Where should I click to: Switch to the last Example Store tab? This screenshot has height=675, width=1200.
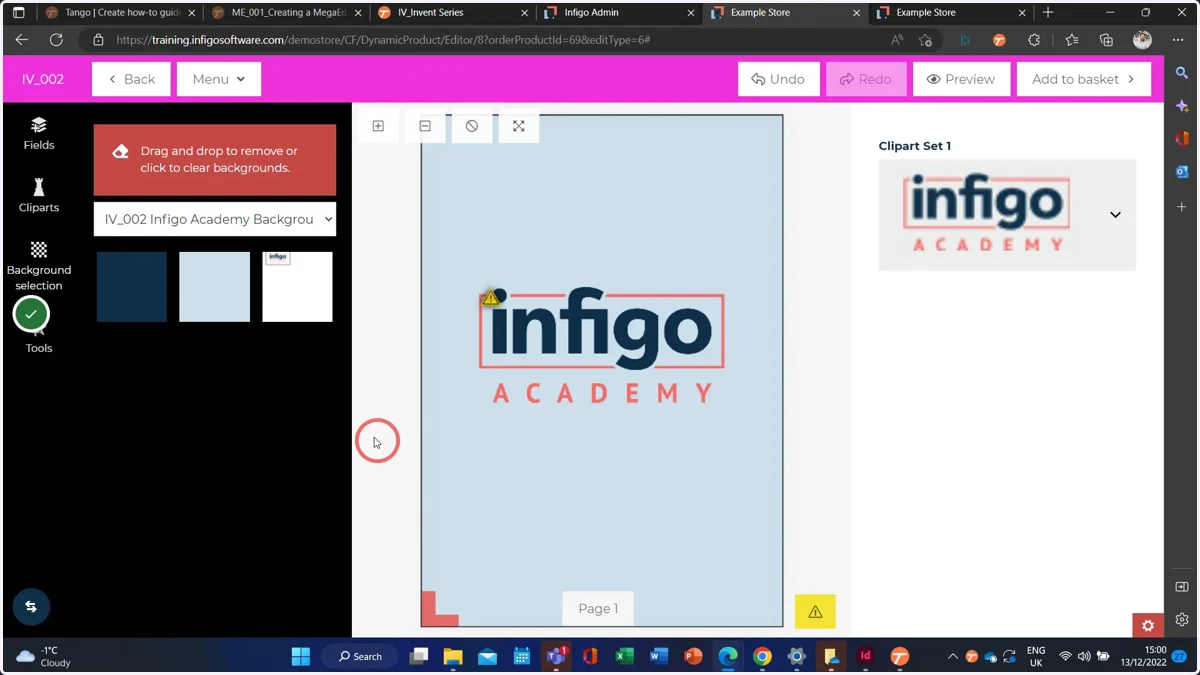click(950, 13)
